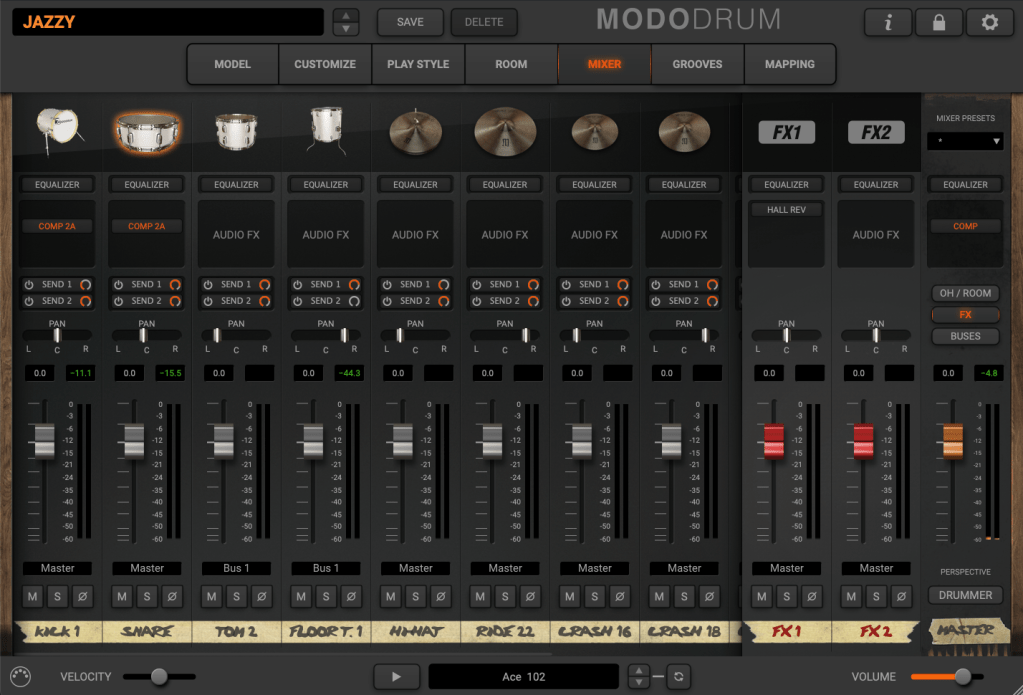Open Tom 2 output Bus 1 selector
The width and height of the screenshot is (1023, 695).
[x=236, y=568]
